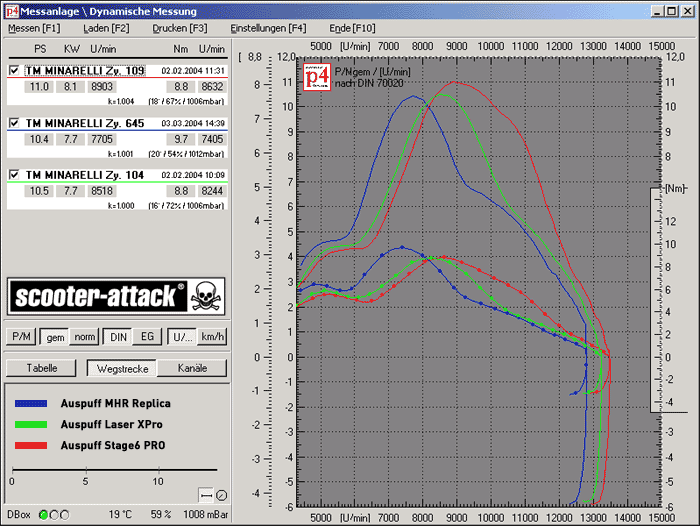
Task: Click the green DBox status LED
Action: [x=43, y=515]
